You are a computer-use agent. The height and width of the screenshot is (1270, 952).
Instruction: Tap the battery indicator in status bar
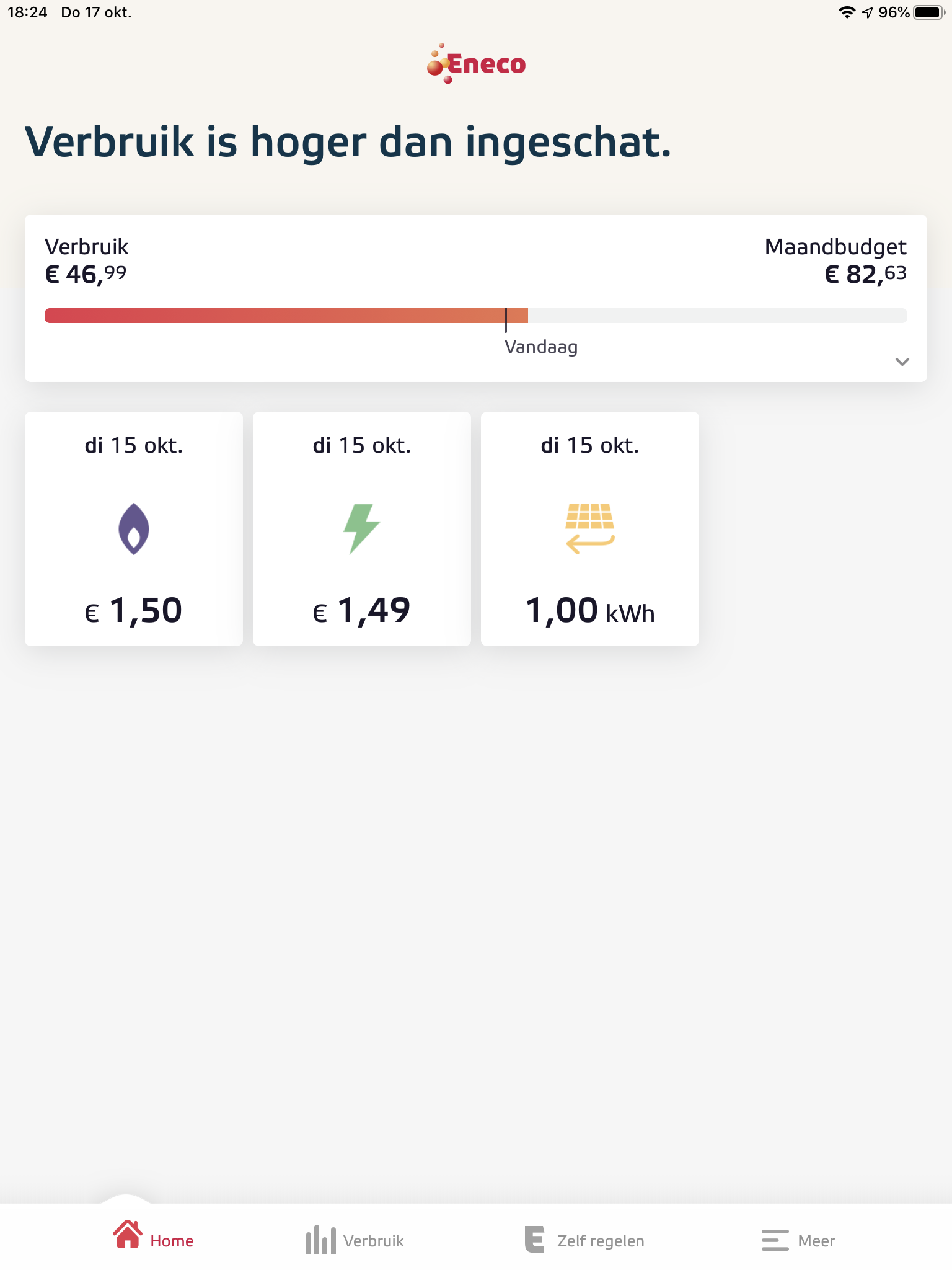click(x=928, y=12)
